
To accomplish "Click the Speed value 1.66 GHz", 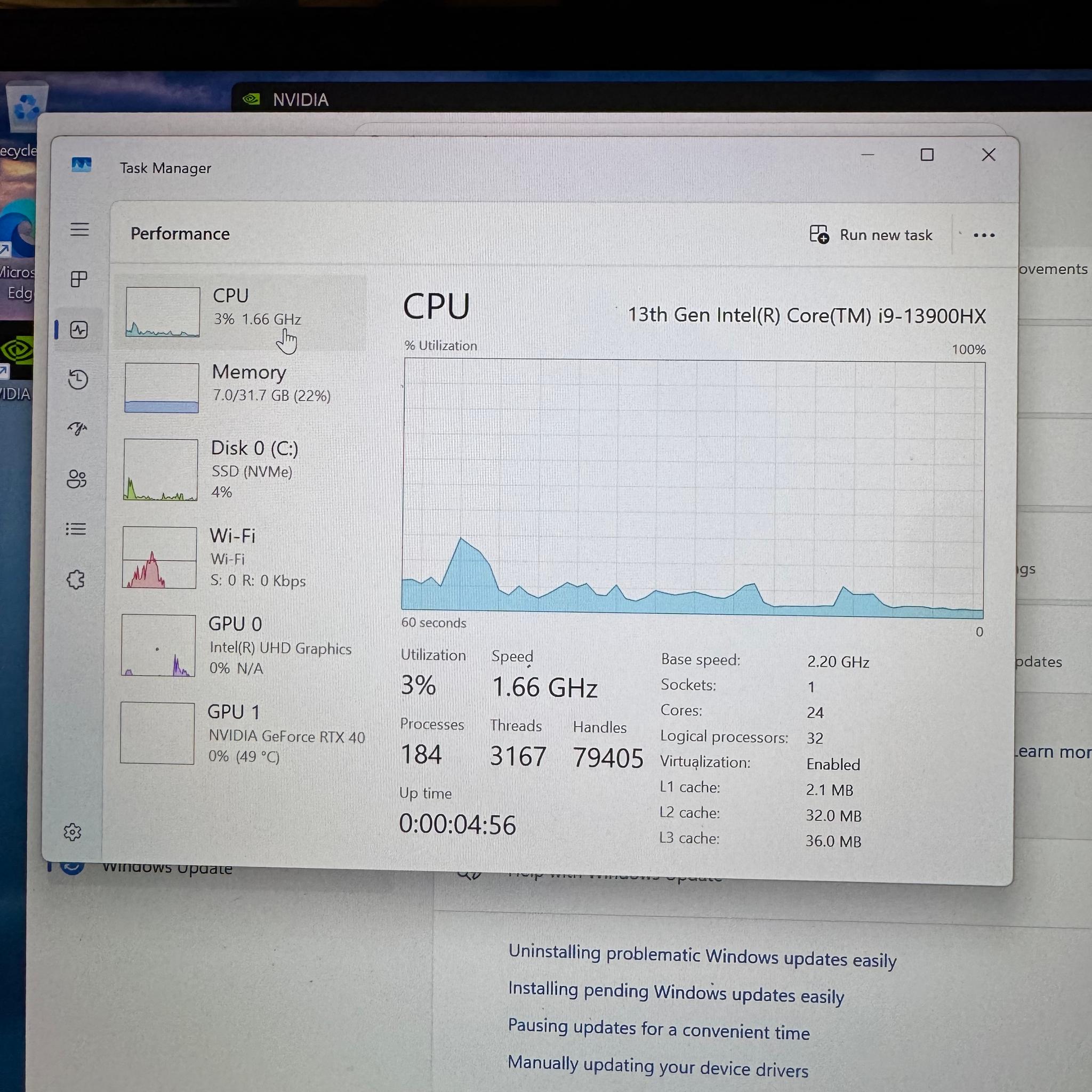I will [x=545, y=687].
